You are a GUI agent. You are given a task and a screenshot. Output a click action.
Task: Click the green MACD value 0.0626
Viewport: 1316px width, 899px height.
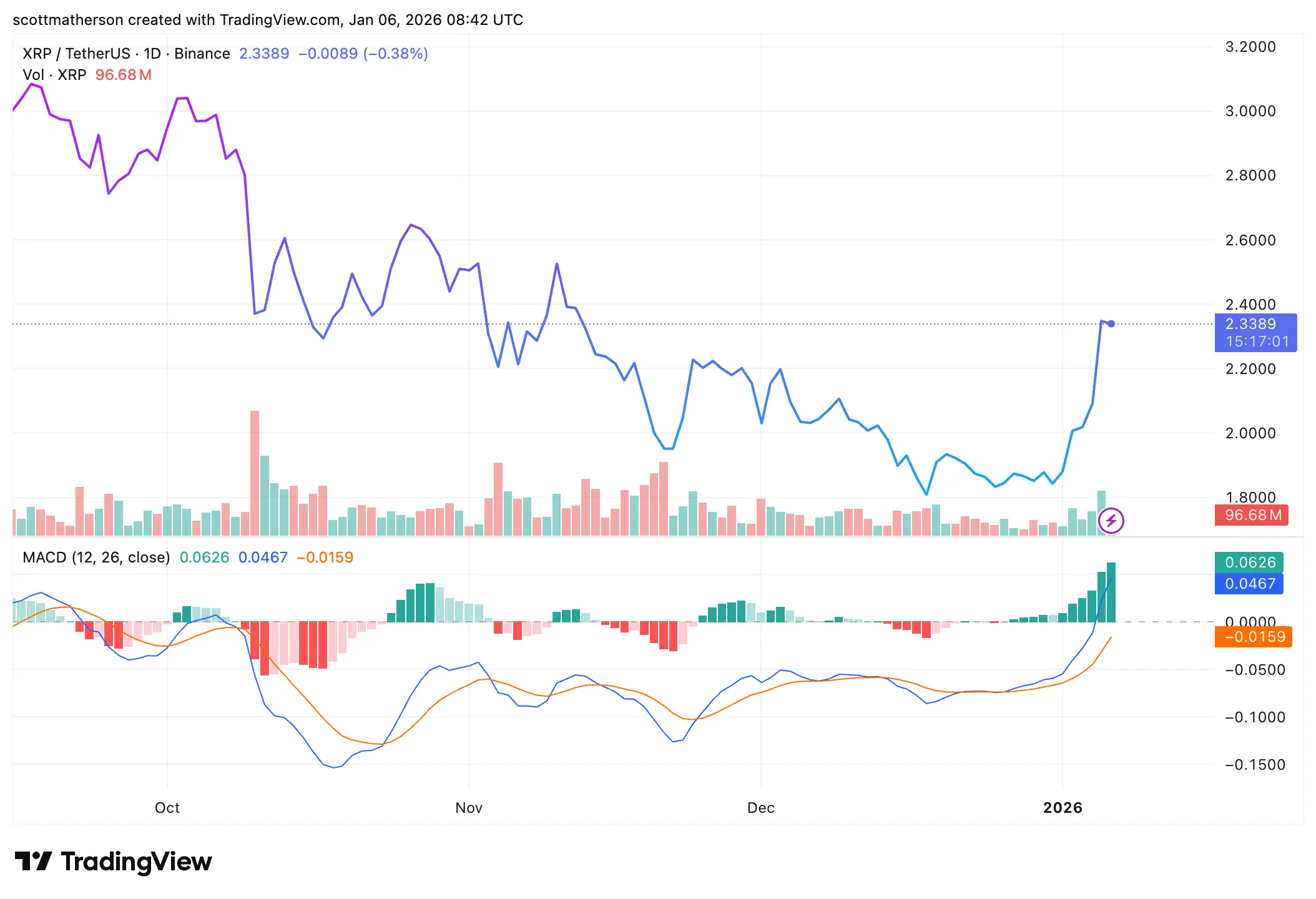click(x=205, y=558)
